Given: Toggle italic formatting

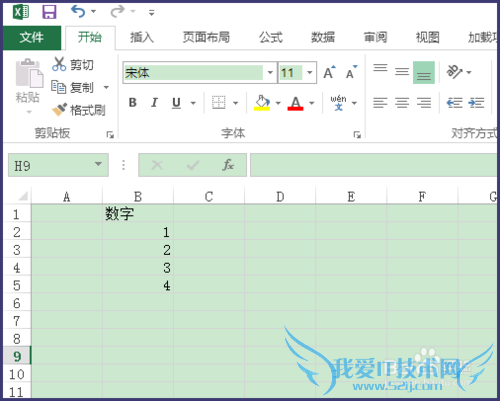Looking at the screenshot, I should [154, 103].
